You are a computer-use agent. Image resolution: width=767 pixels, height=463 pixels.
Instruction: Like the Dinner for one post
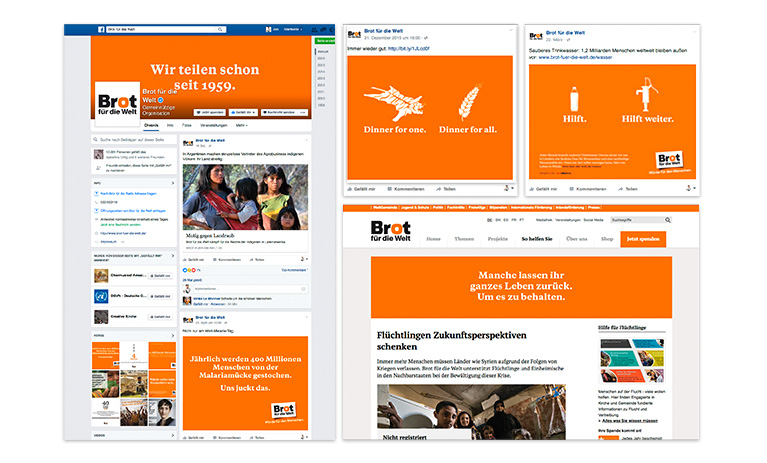[x=361, y=189]
